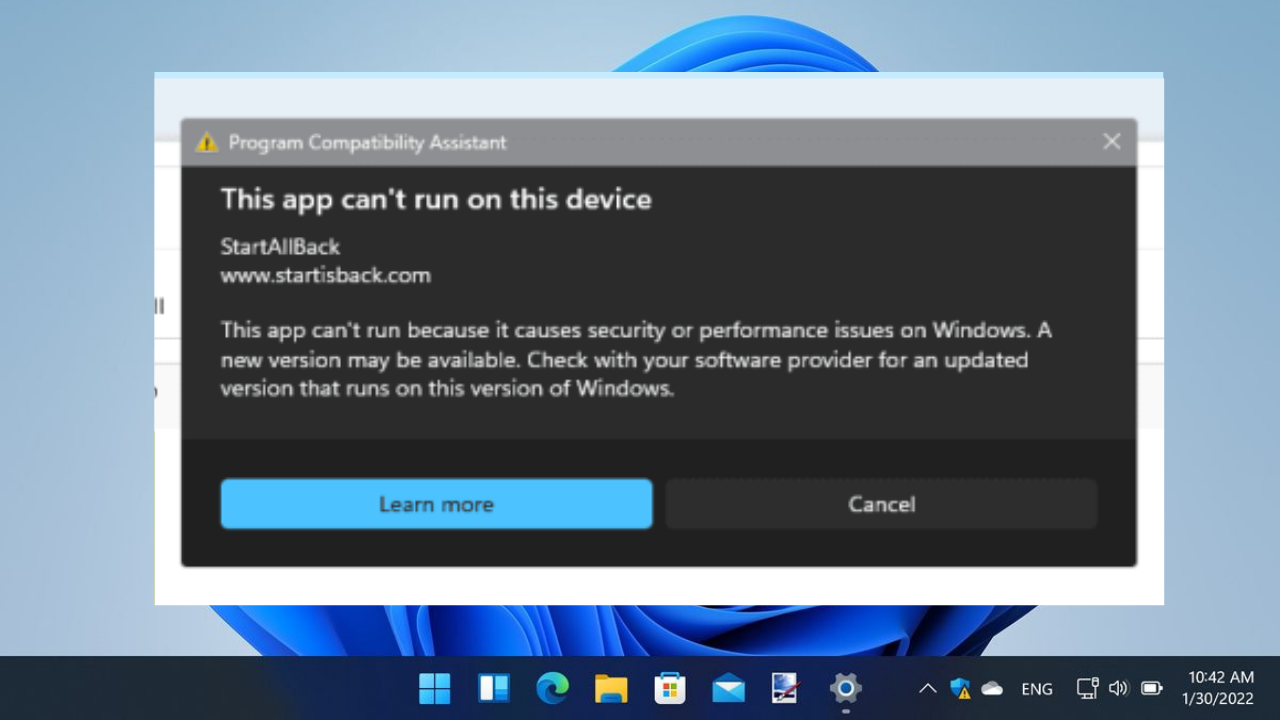Select the StartAllBack app name text
Image resolution: width=1280 pixels, height=720 pixels.
point(280,247)
